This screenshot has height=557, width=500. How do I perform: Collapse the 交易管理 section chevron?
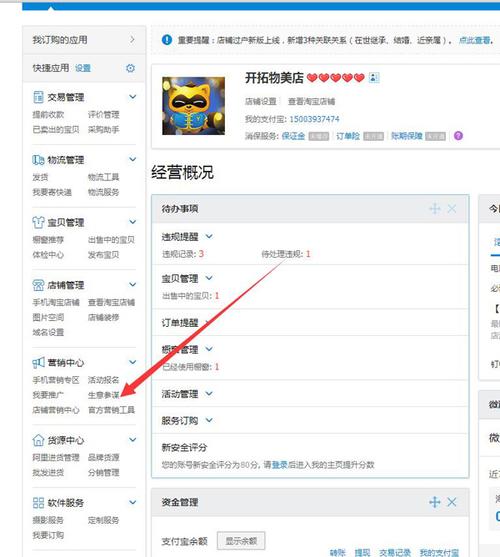132,97
